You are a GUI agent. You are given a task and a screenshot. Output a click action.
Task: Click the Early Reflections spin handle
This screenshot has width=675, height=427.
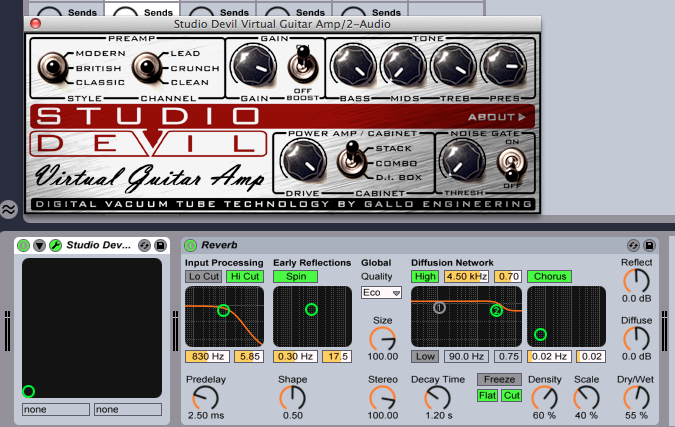[311, 309]
